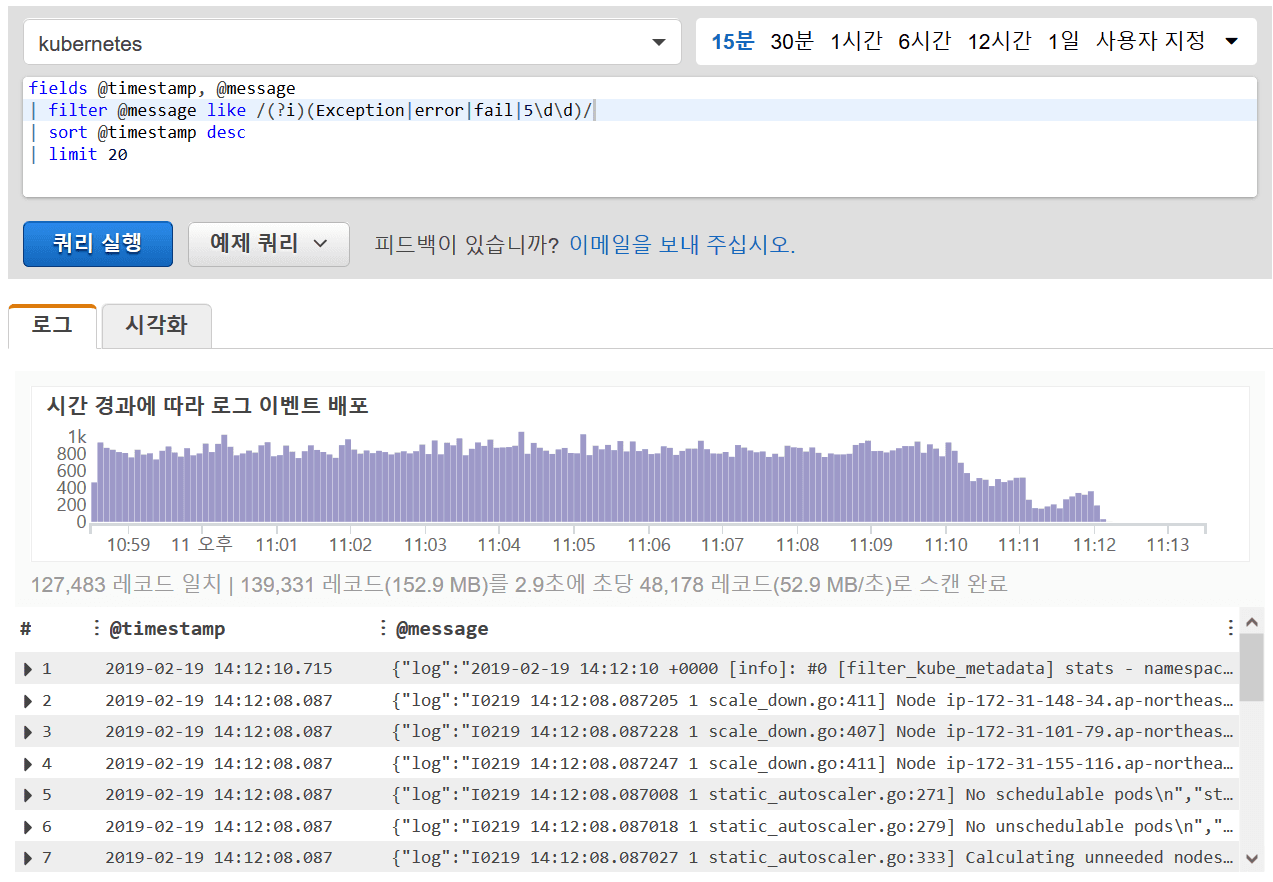Screen dimensions: 1273x882
Task: Select the 30분 time range
Action: [791, 42]
